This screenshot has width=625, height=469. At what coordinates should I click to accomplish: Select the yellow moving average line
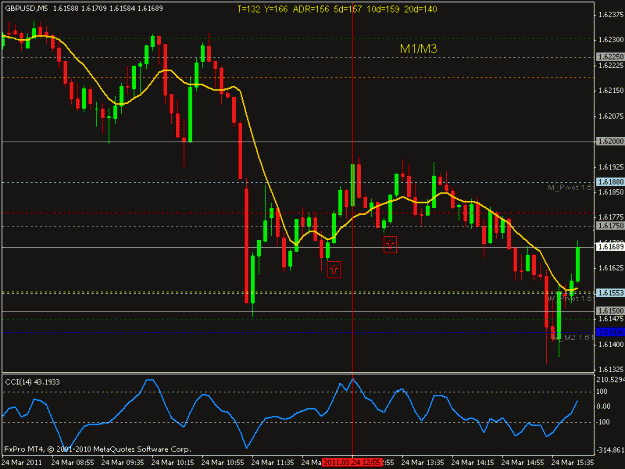coord(259,159)
